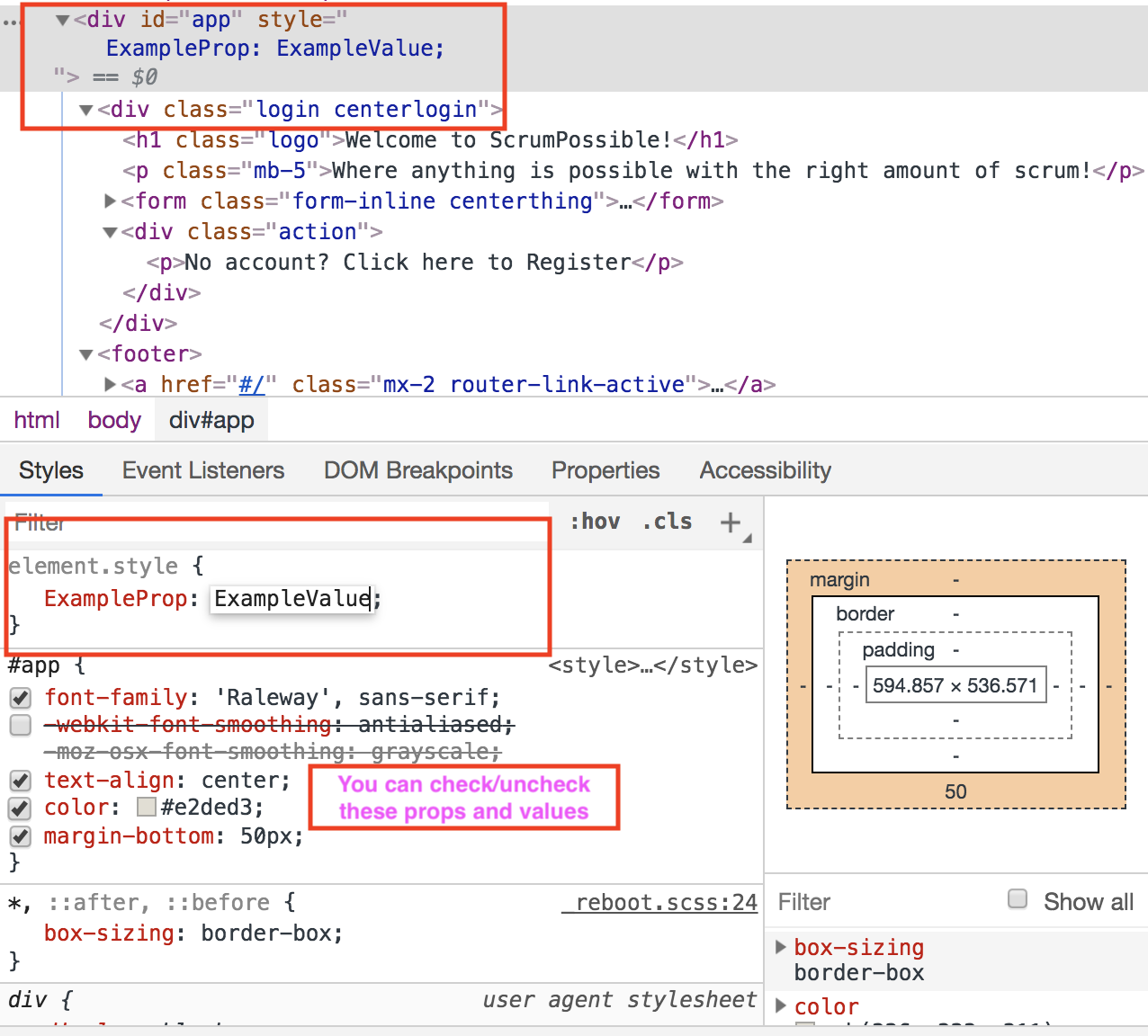The width and height of the screenshot is (1148, 1036).
Task: Click the margin bottom value 50 in box model
Action: pos(955,791)
